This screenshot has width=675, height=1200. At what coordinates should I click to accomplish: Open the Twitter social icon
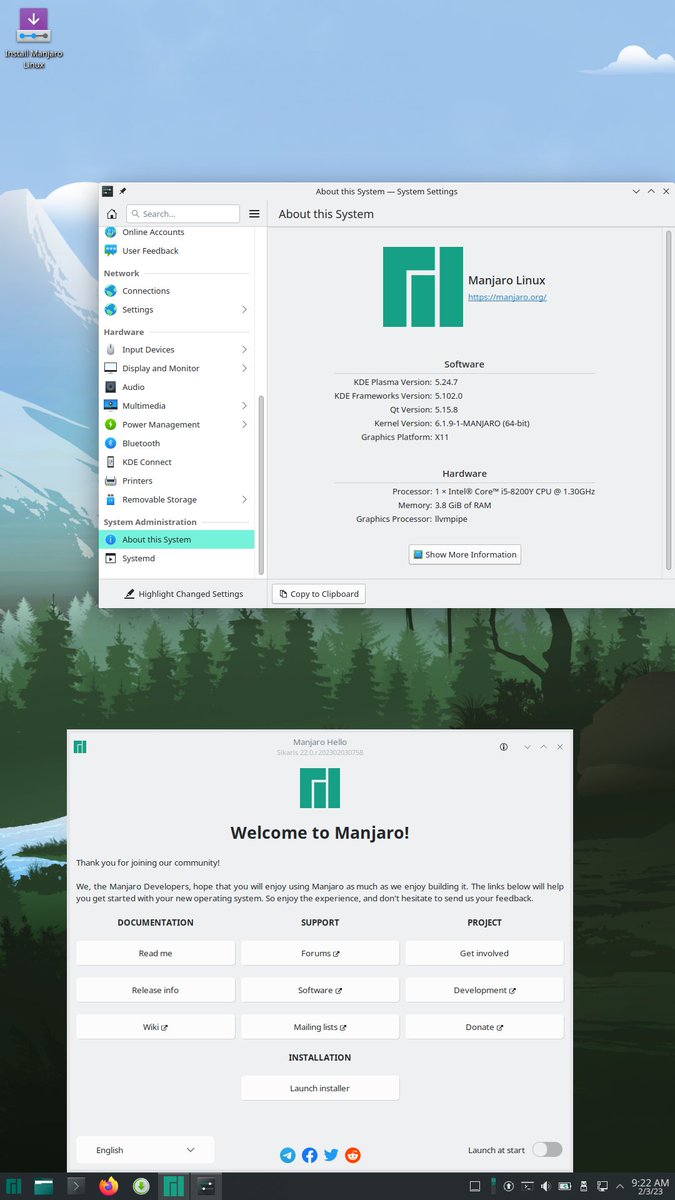click(331, 1155)
